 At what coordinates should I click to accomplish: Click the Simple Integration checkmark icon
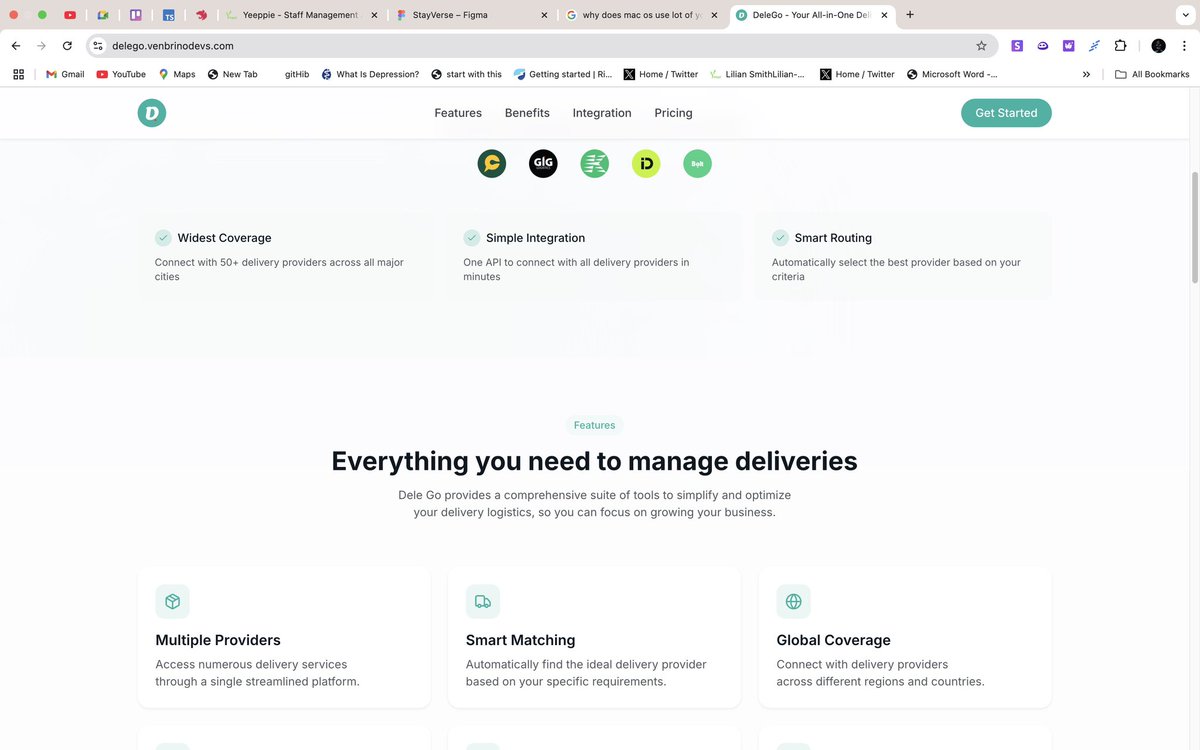(x=472, y=238)
